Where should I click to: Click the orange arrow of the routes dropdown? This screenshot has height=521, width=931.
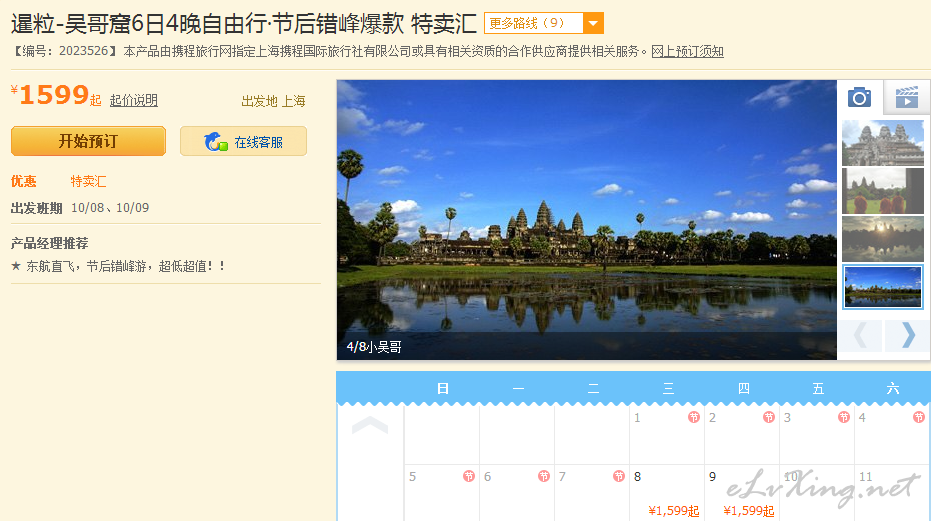[x=593, y=23]
